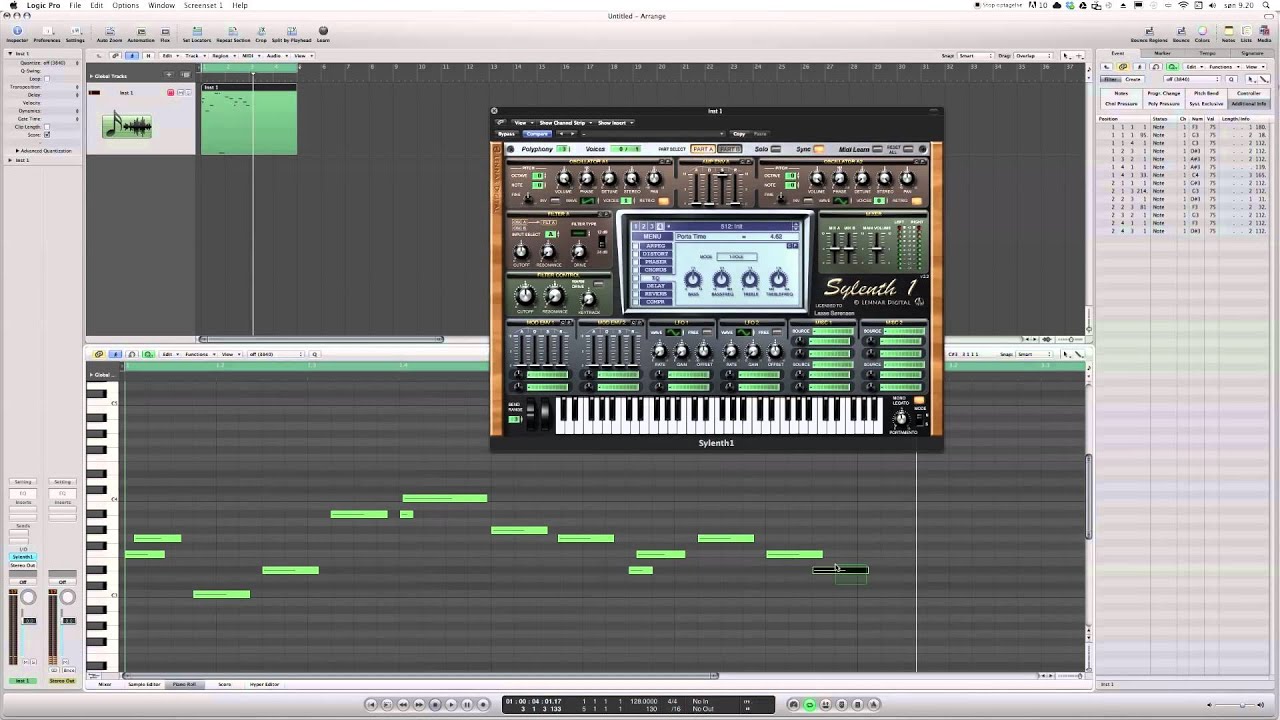The image size is (1280, 720).
Task: Toggle the Score checkbox in inspector
Action: tap(46, 134)
